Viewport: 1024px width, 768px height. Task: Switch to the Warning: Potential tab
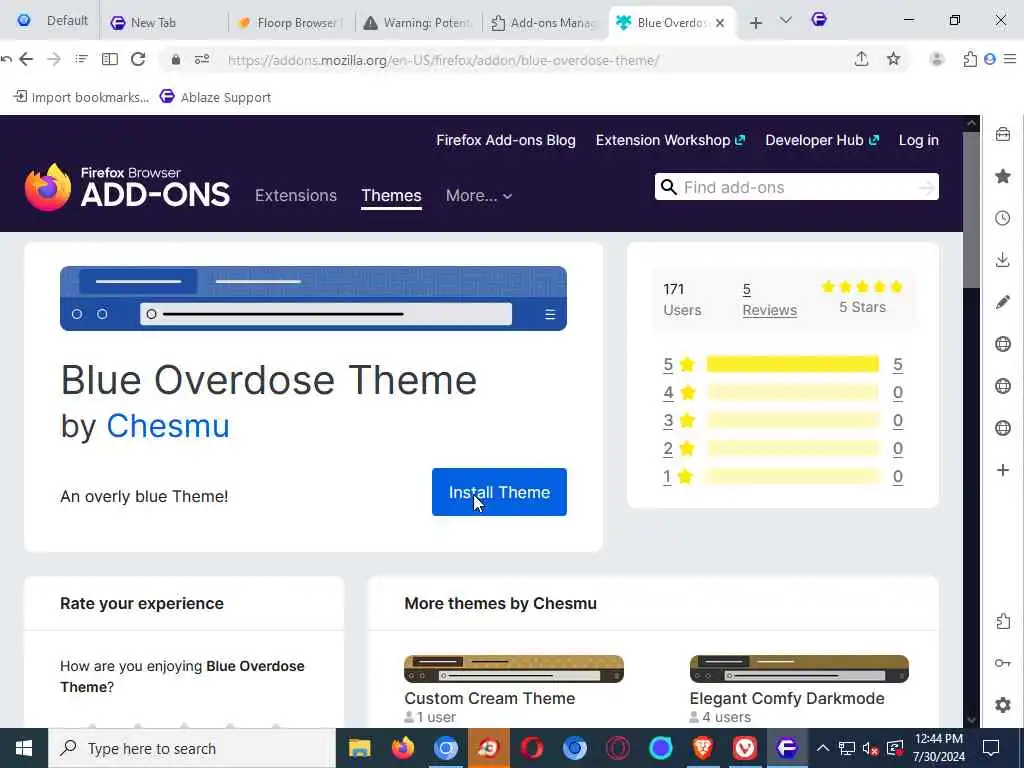click(x=418, y=23)
